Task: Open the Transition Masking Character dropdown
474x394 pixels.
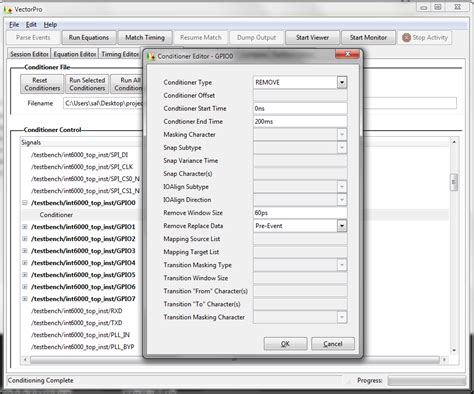Action: pyautogui.click(x=342, y=317)
